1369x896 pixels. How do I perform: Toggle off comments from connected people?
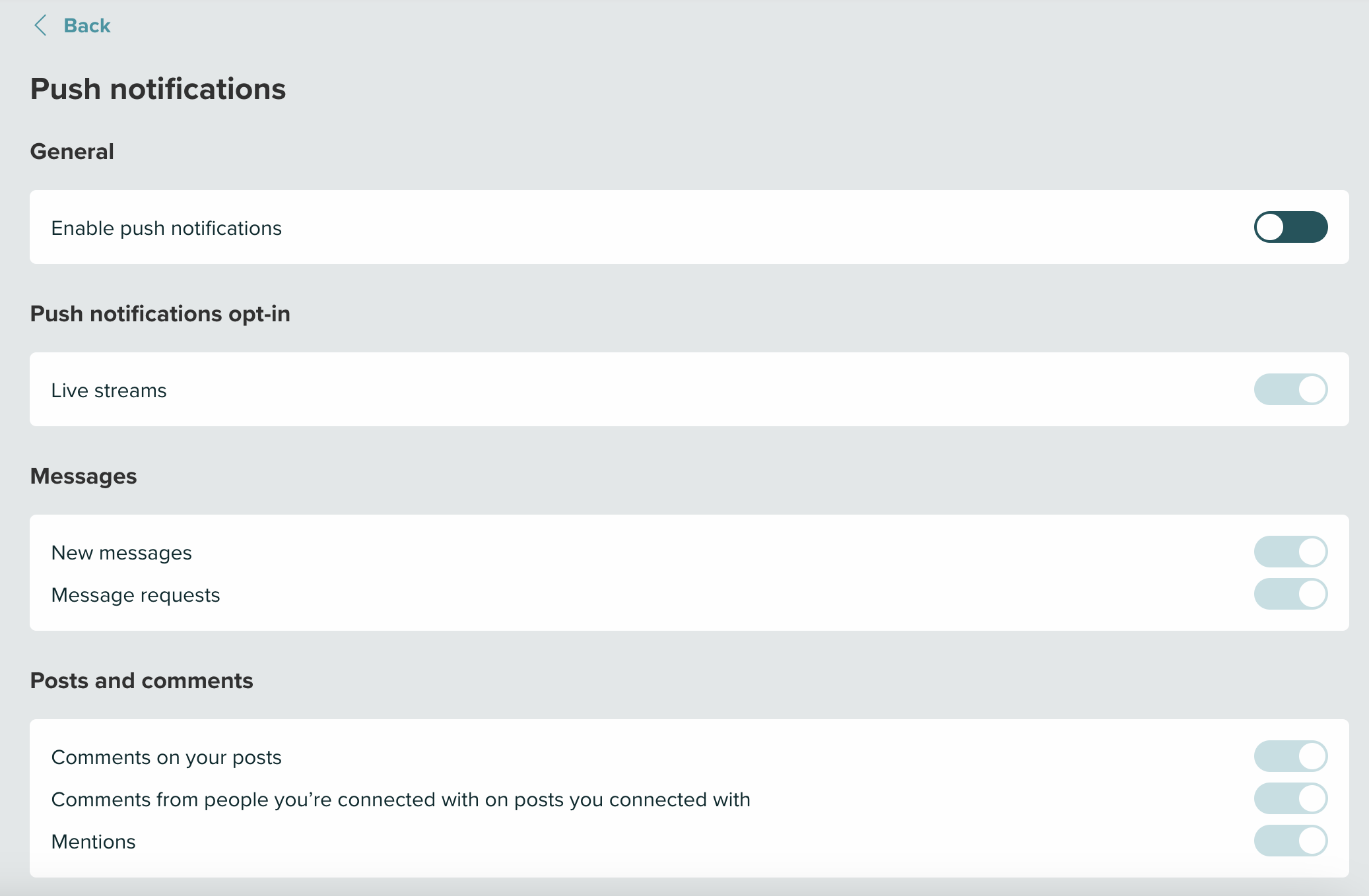pyautogui.click(x=1290, y=798)
